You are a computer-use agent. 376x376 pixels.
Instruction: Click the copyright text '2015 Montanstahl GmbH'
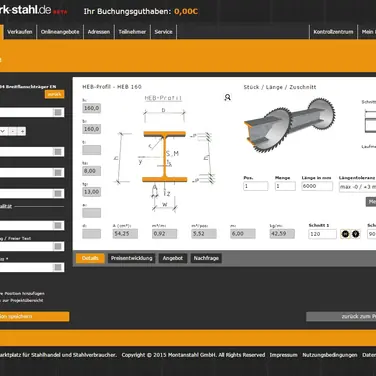click(x=186, y=355)
